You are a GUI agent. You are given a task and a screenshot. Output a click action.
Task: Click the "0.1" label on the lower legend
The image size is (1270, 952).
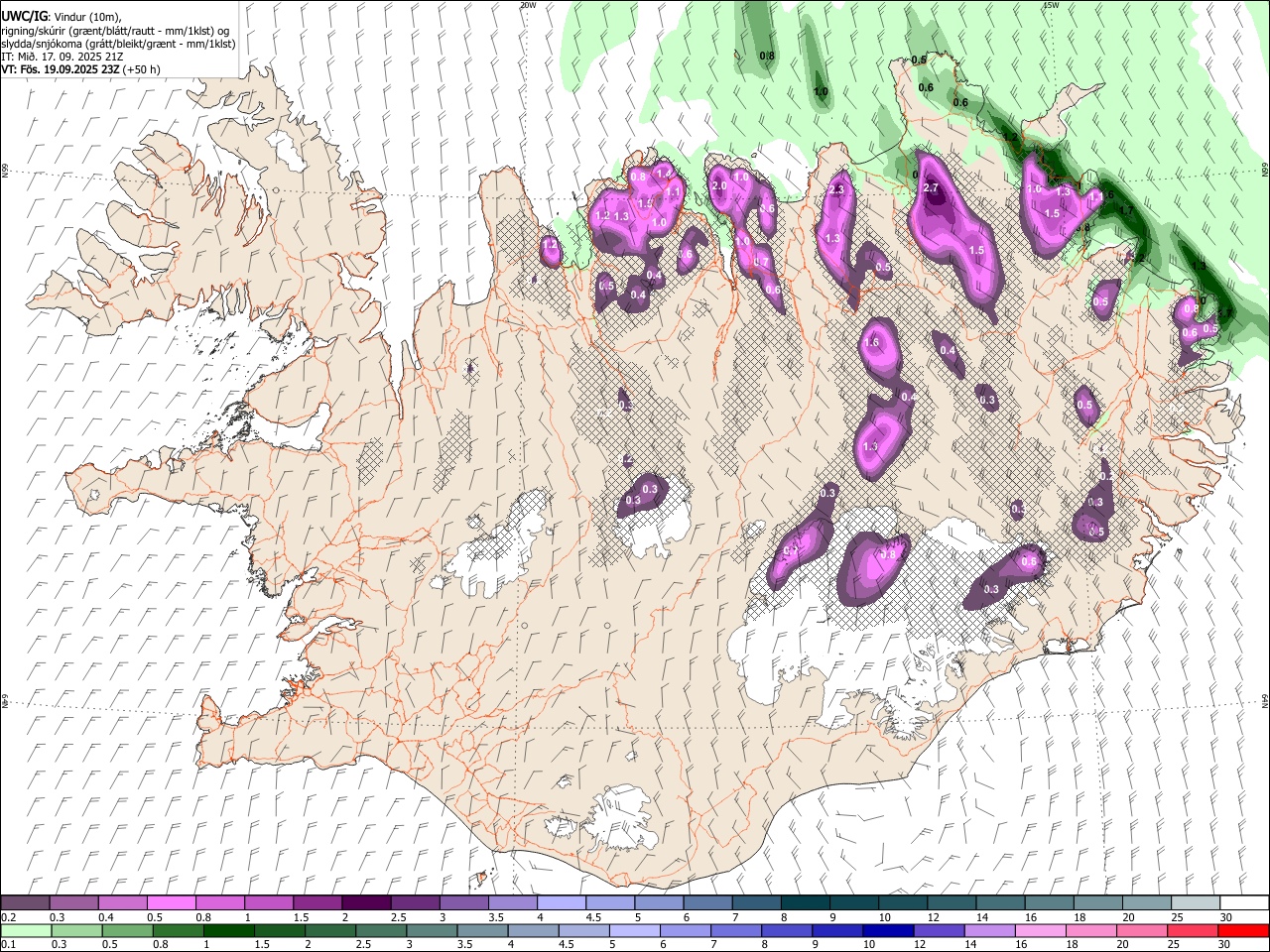[x=8, y=944]
